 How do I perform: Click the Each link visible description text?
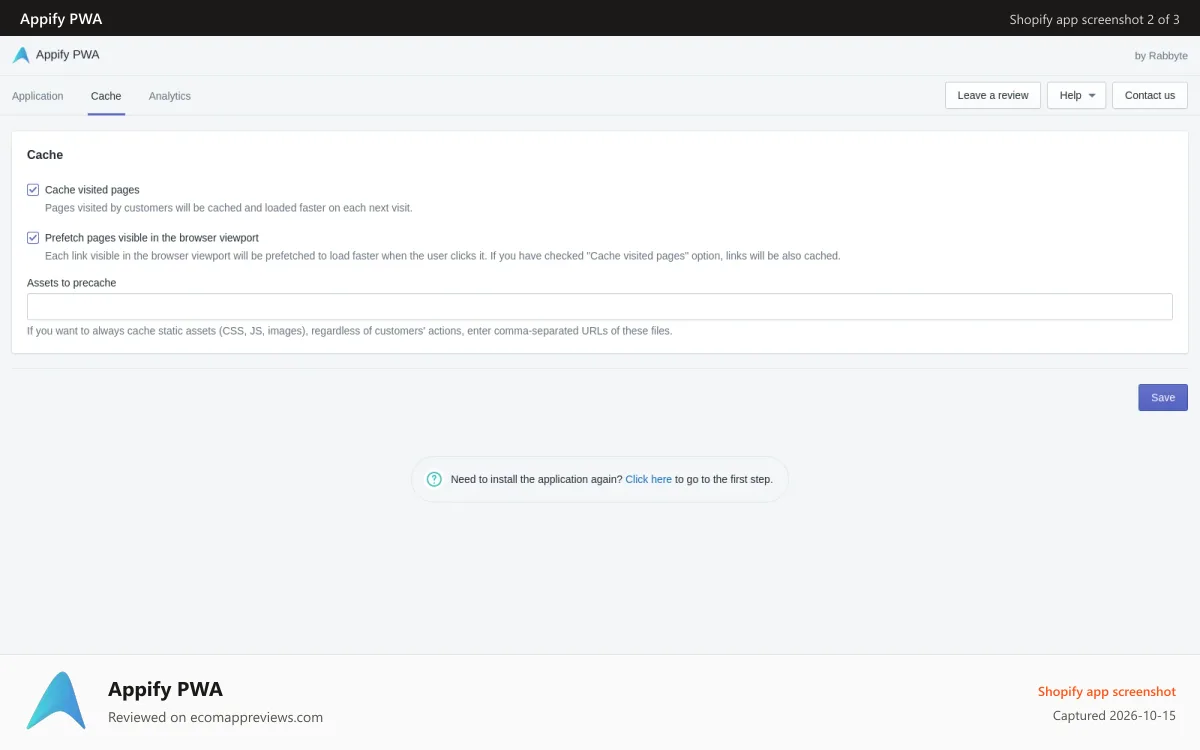[443, 256]
